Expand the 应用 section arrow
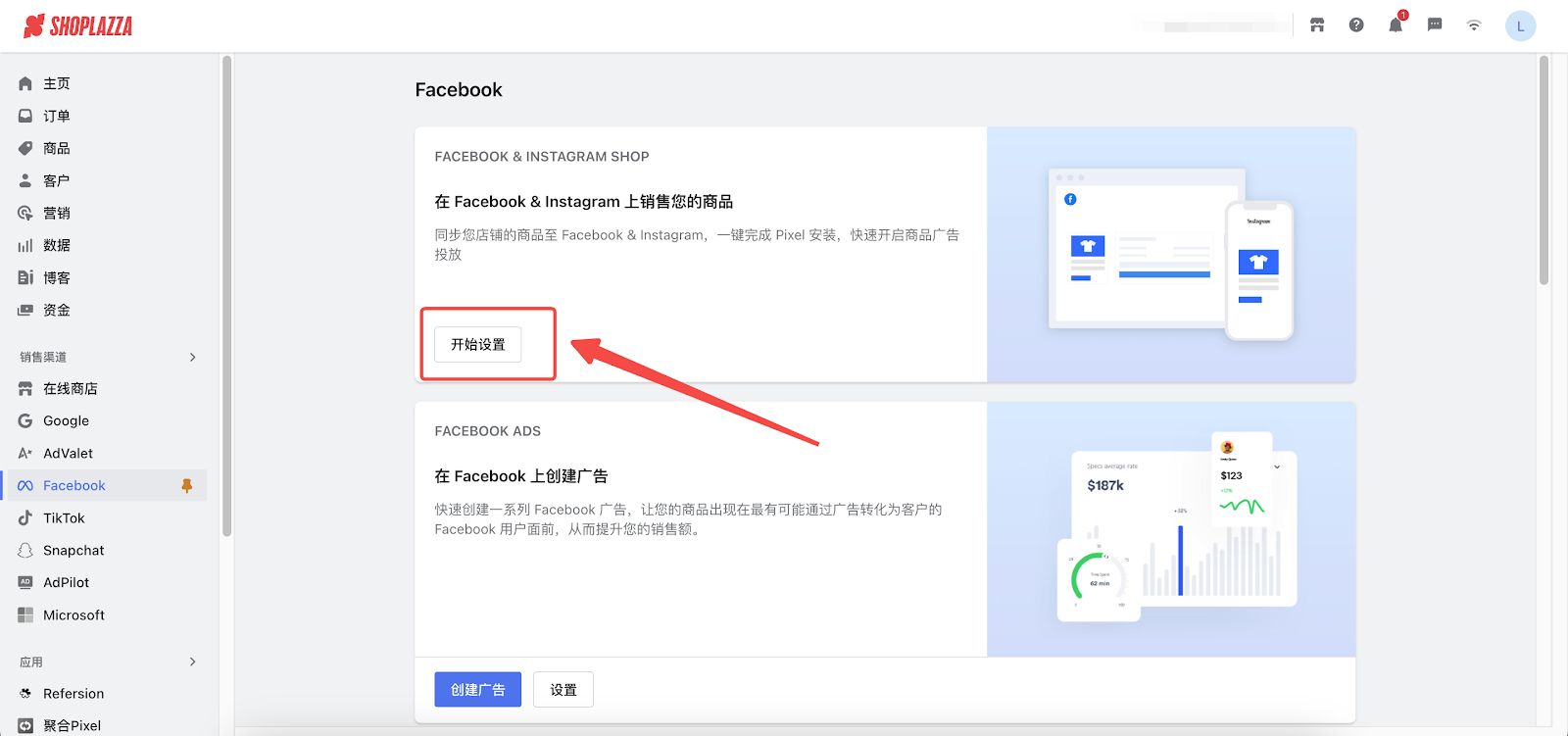This screenshot has height=736, width=1568. click(x=192, y=662)
